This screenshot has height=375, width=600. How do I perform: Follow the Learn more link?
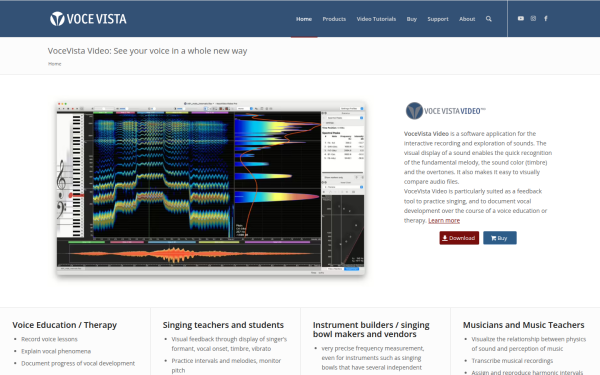(444, 220)
